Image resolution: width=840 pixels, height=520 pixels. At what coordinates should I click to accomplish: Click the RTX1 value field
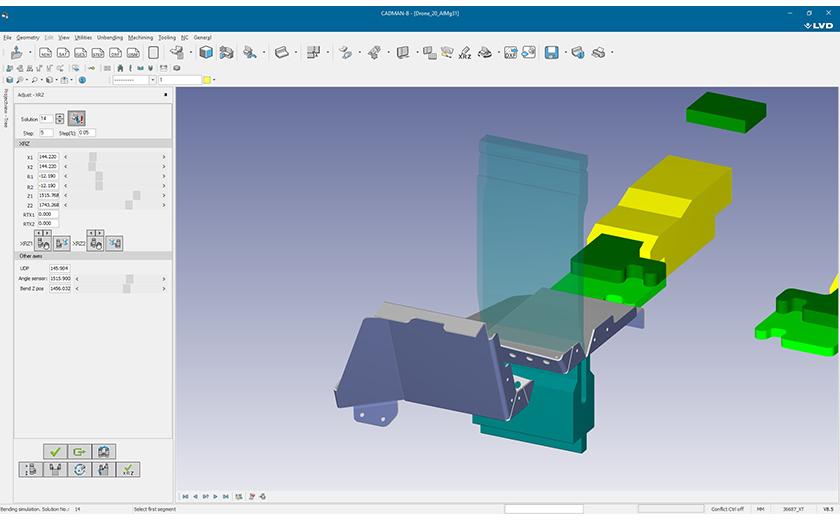click(49, 214)
